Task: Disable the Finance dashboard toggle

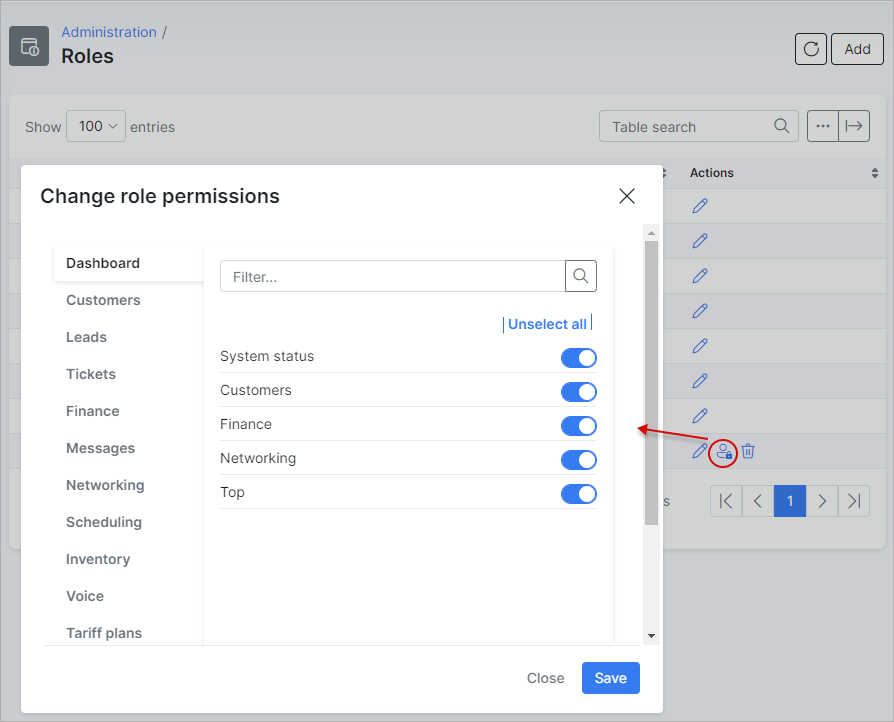Action: pyautogui.click(x=578, y=426)
